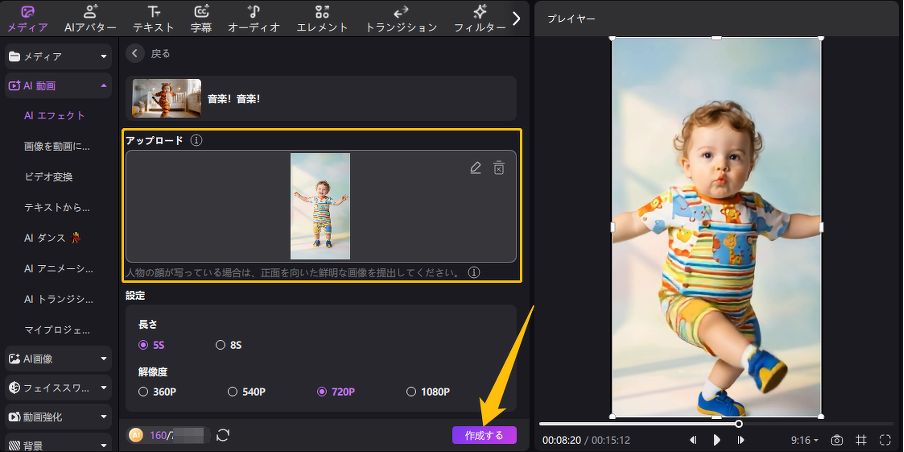Click the edit pencil icon in upload box
The width and height of the screenshot is (904, 452).
coord(476,168)
